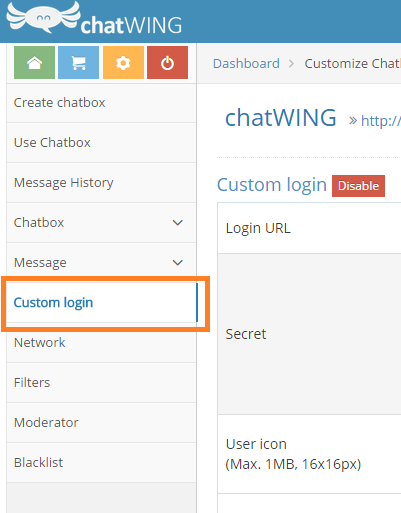Viewport: 401px width, 513px height.
Task: Disable custom login with the red Disable button
Action: coord(358,186)
